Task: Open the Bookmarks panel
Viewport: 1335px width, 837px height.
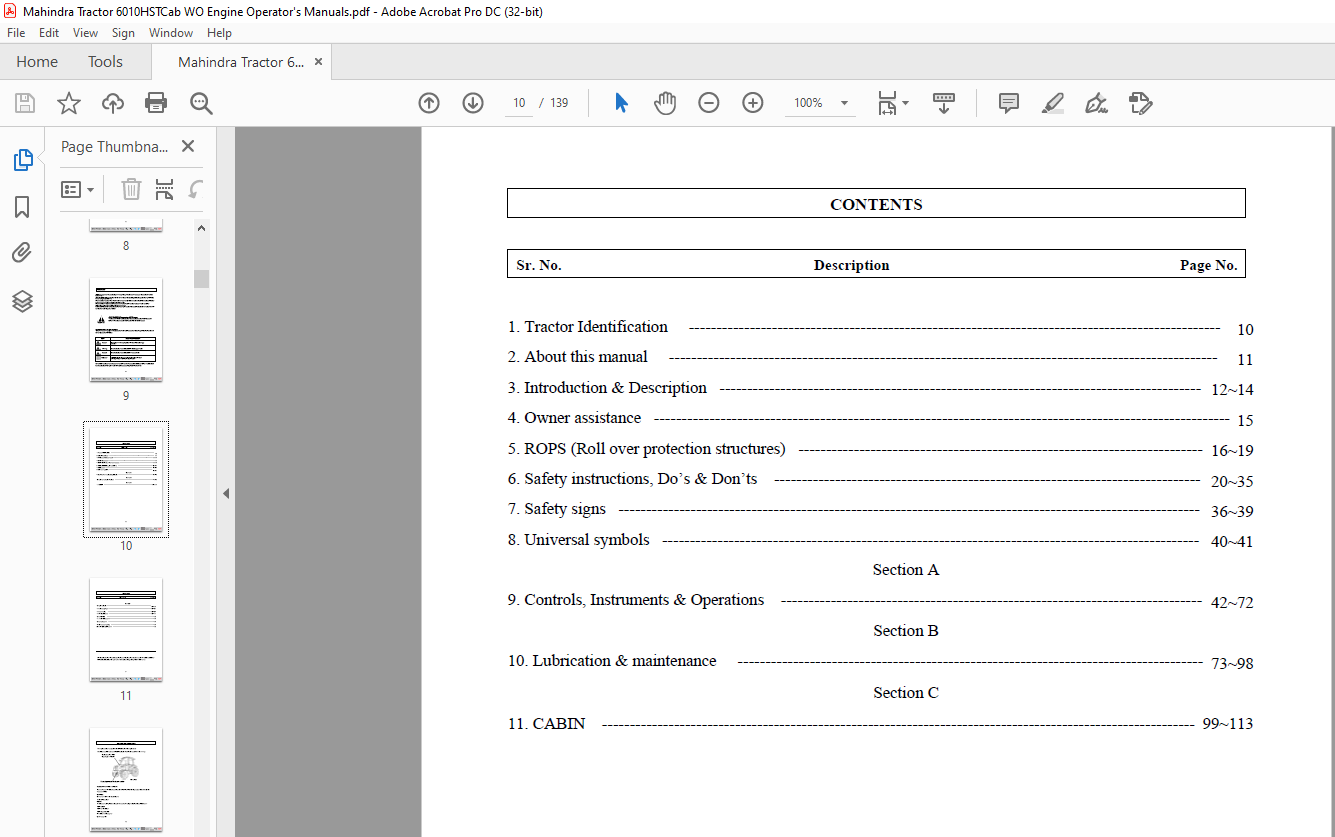Action: pos(22,207)
